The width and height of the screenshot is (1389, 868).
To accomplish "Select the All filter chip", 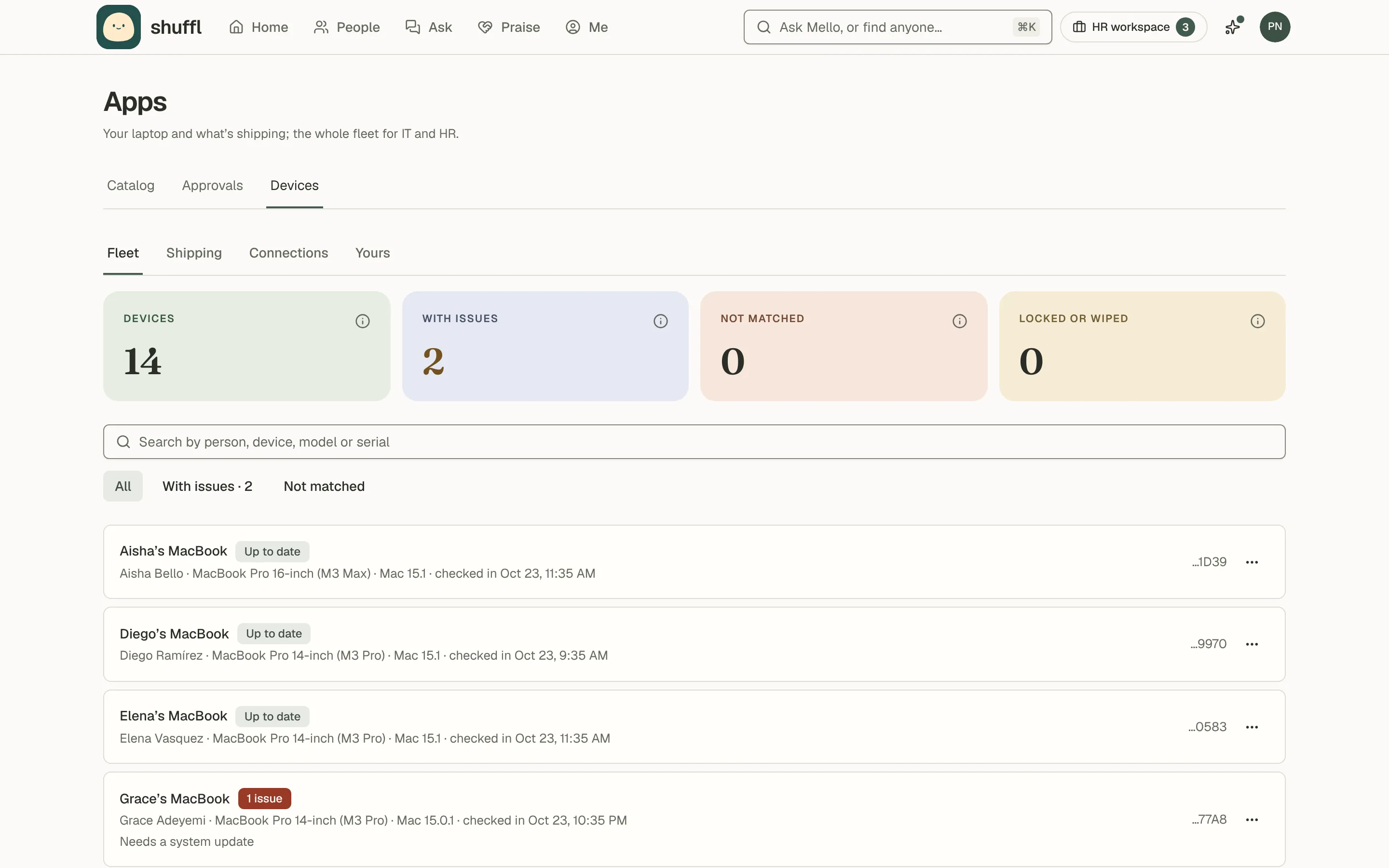I will pyautogui.click(x=123, y=486).
